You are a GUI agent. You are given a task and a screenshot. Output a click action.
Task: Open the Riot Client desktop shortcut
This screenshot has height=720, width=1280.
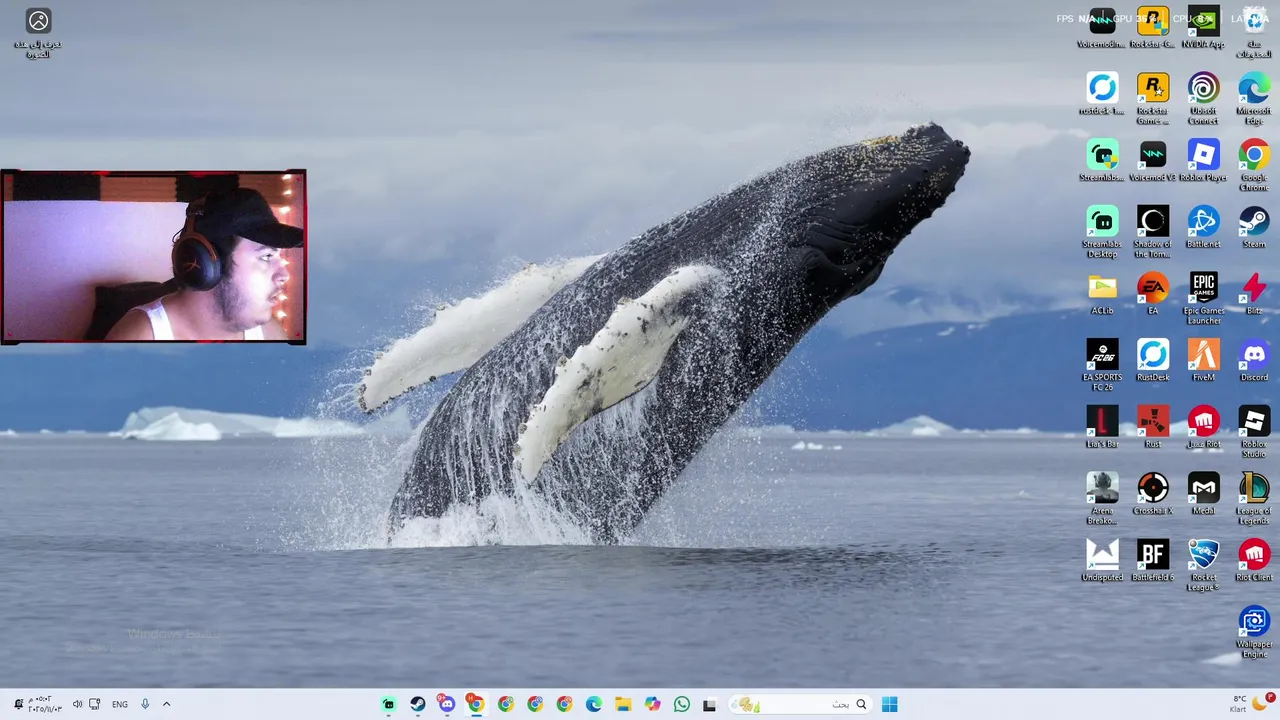click(x=1254, y=560)
